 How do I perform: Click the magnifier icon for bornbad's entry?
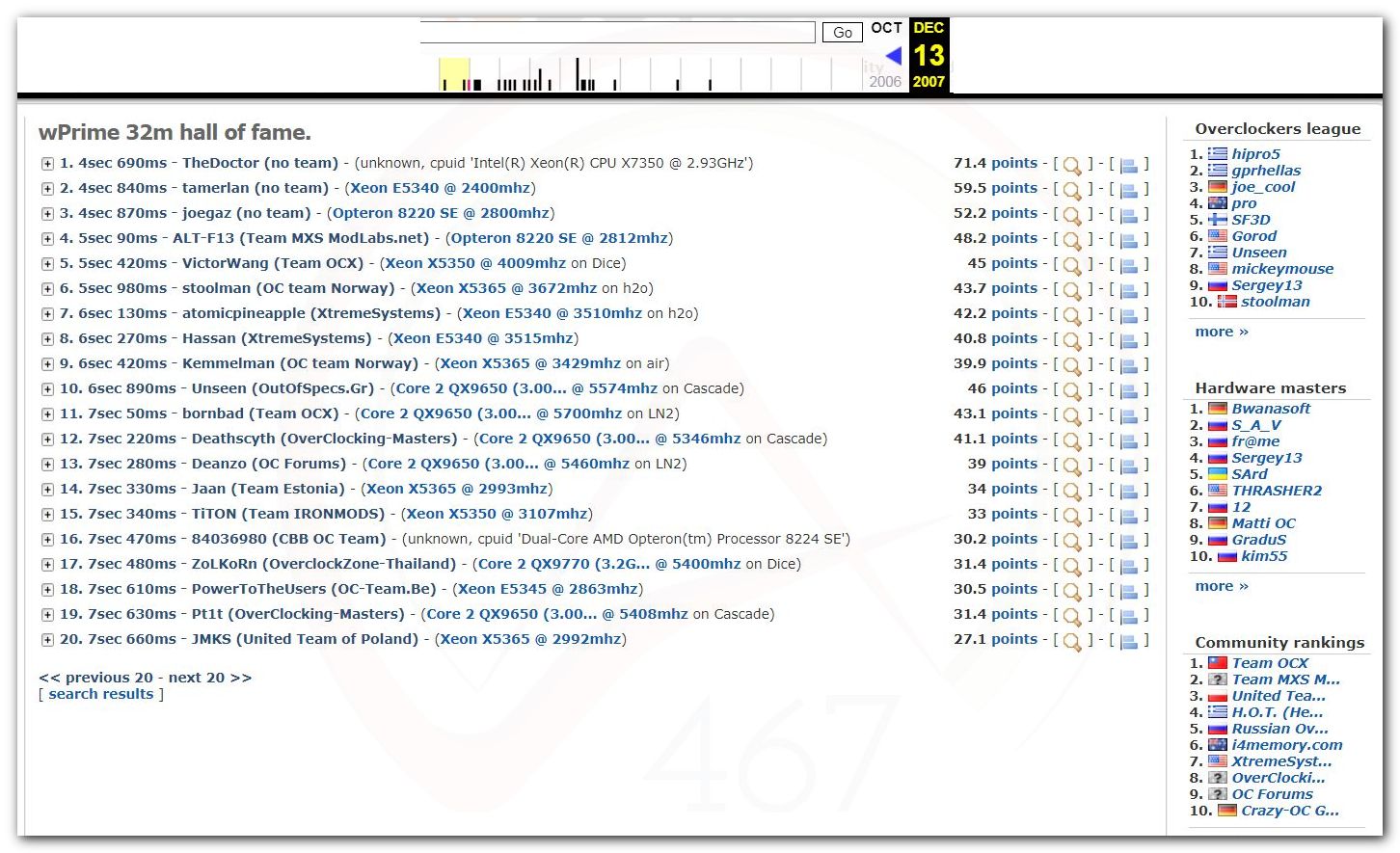tap(1071, 415)
